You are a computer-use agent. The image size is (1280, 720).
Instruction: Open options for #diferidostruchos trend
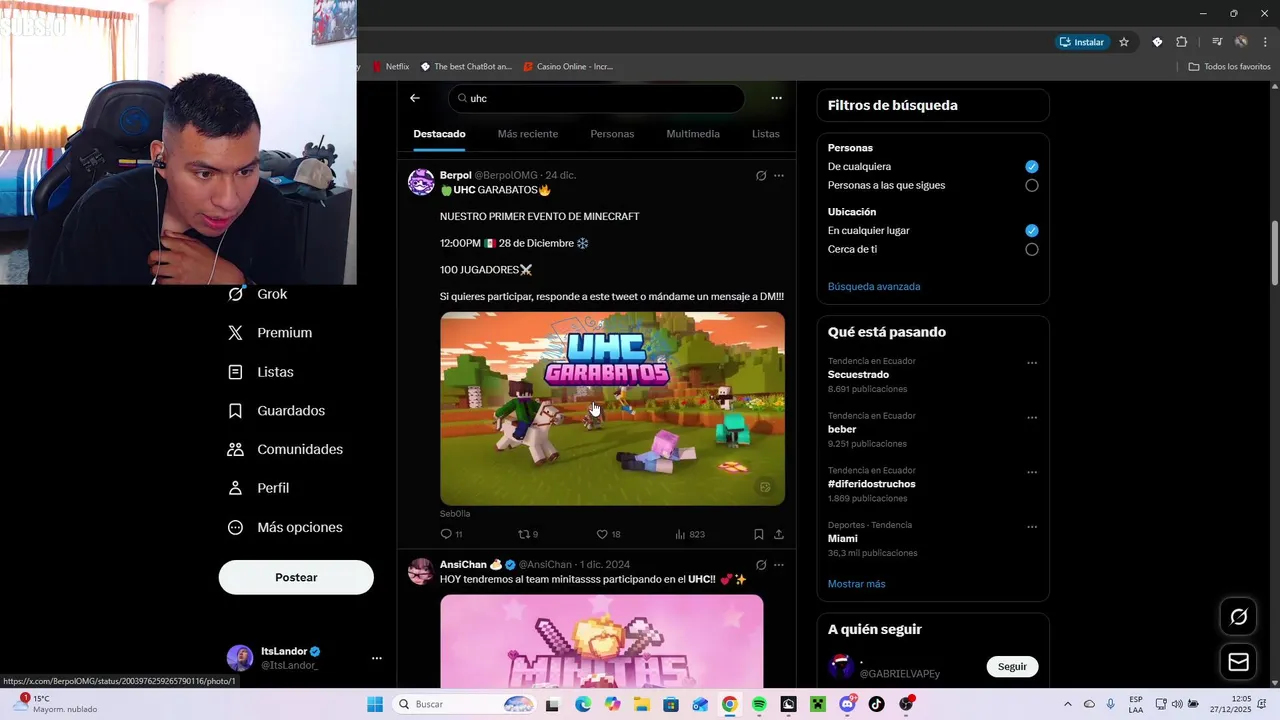[x=1032, y=472]
